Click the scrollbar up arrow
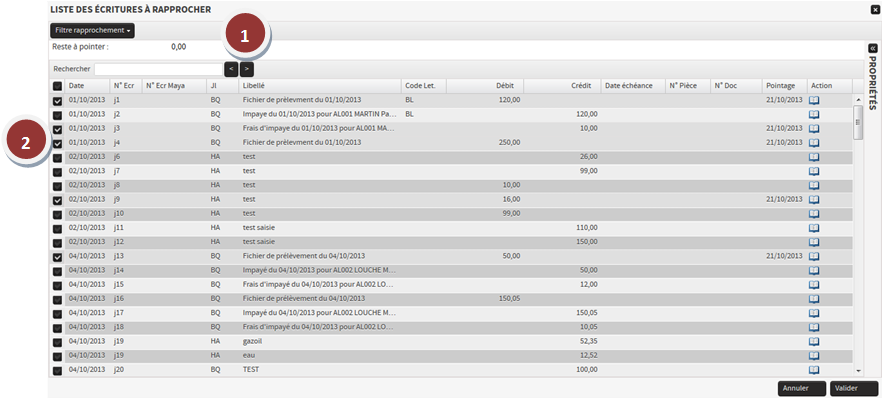This screenshot has height=398, width=882. click(858, 100)
